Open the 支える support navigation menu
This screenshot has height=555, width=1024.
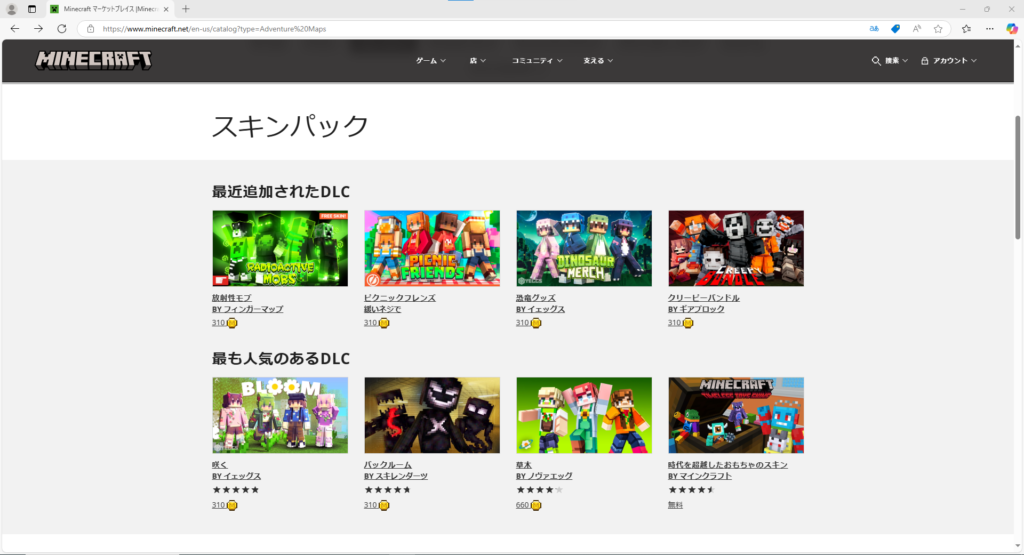(x=598, y=61)
